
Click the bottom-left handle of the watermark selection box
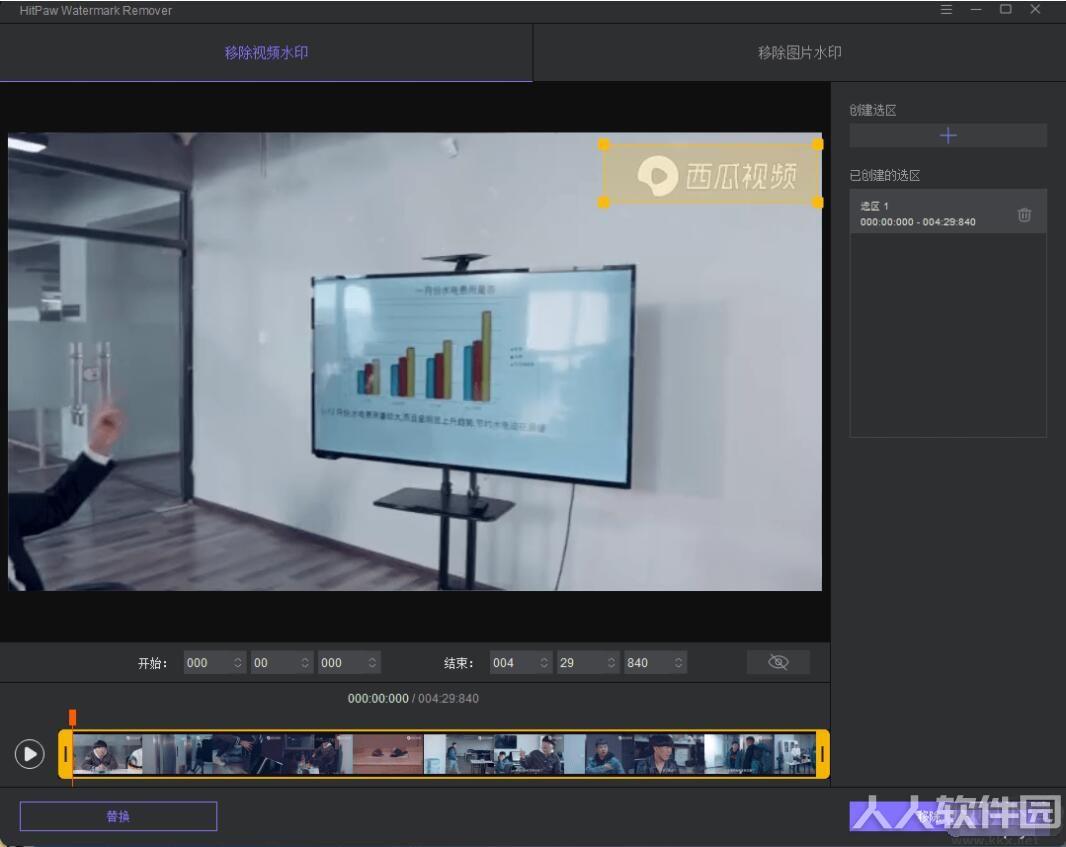pos(604,202)
